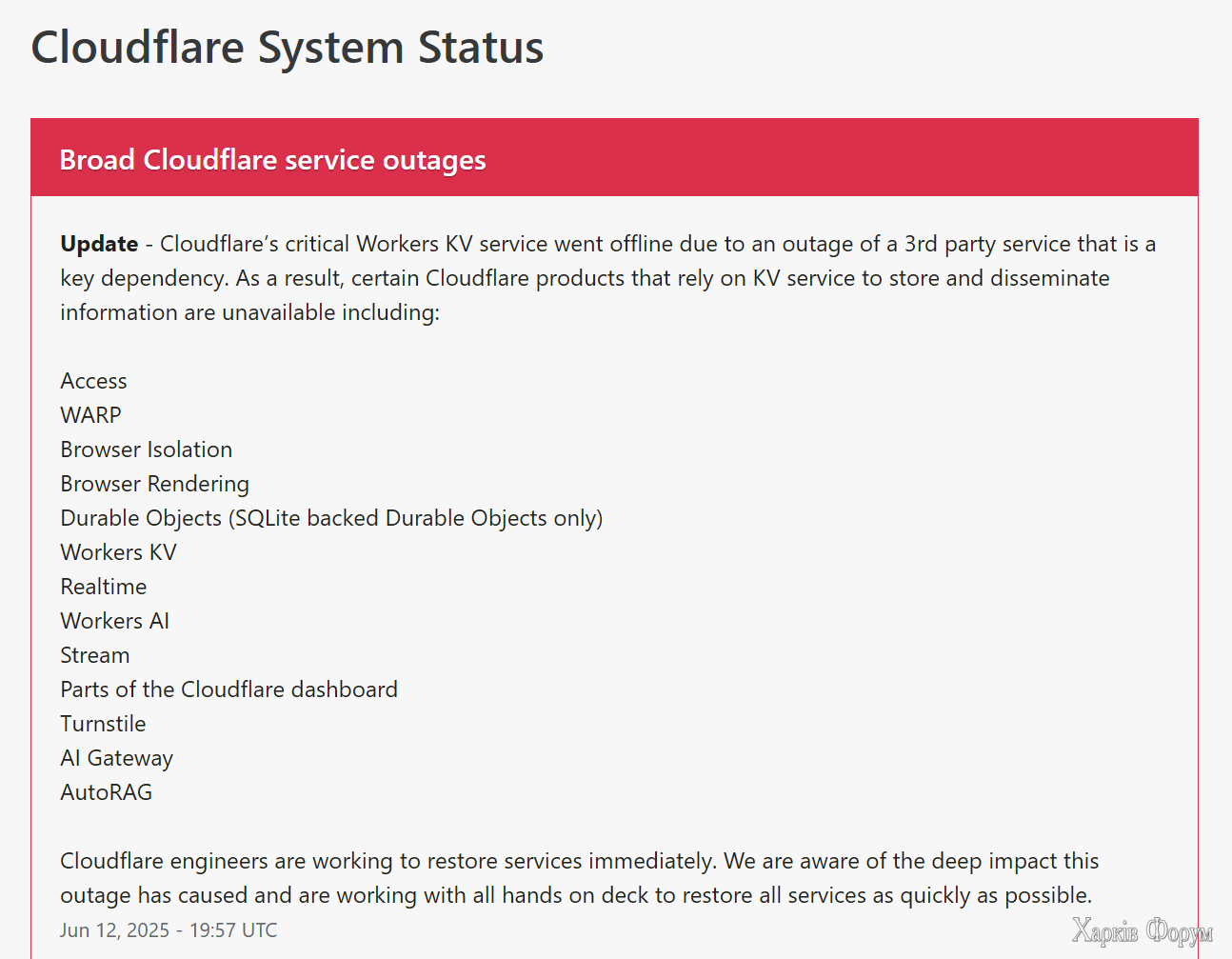Select the Workers AI list entry

114,621
